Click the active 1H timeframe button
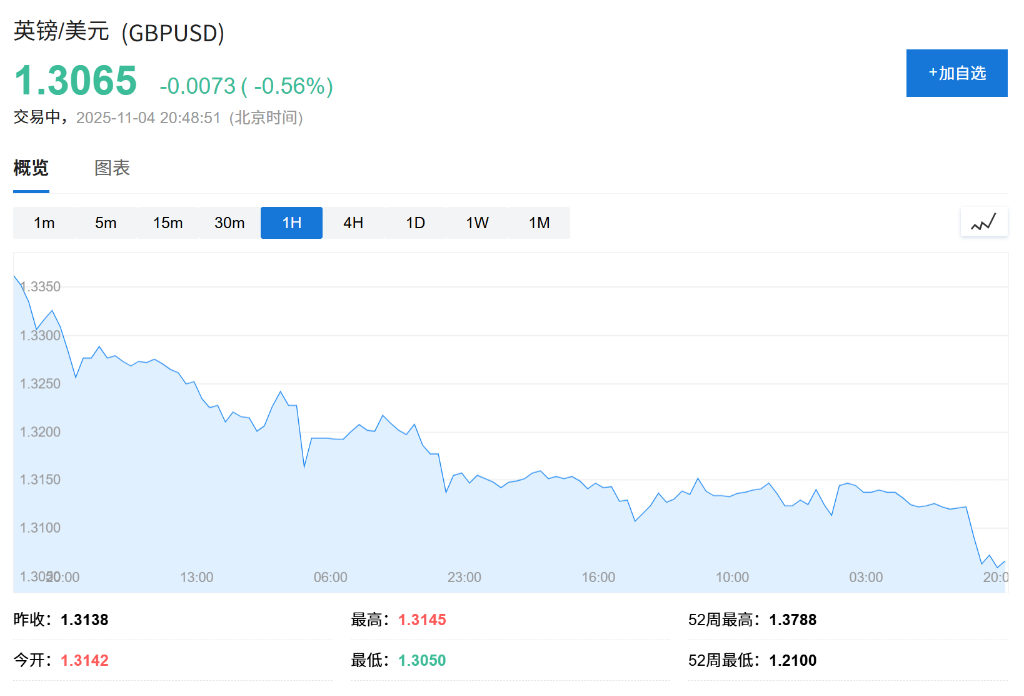The height and width of the screenshot is (696, 1024). click(x=291, y=223)
